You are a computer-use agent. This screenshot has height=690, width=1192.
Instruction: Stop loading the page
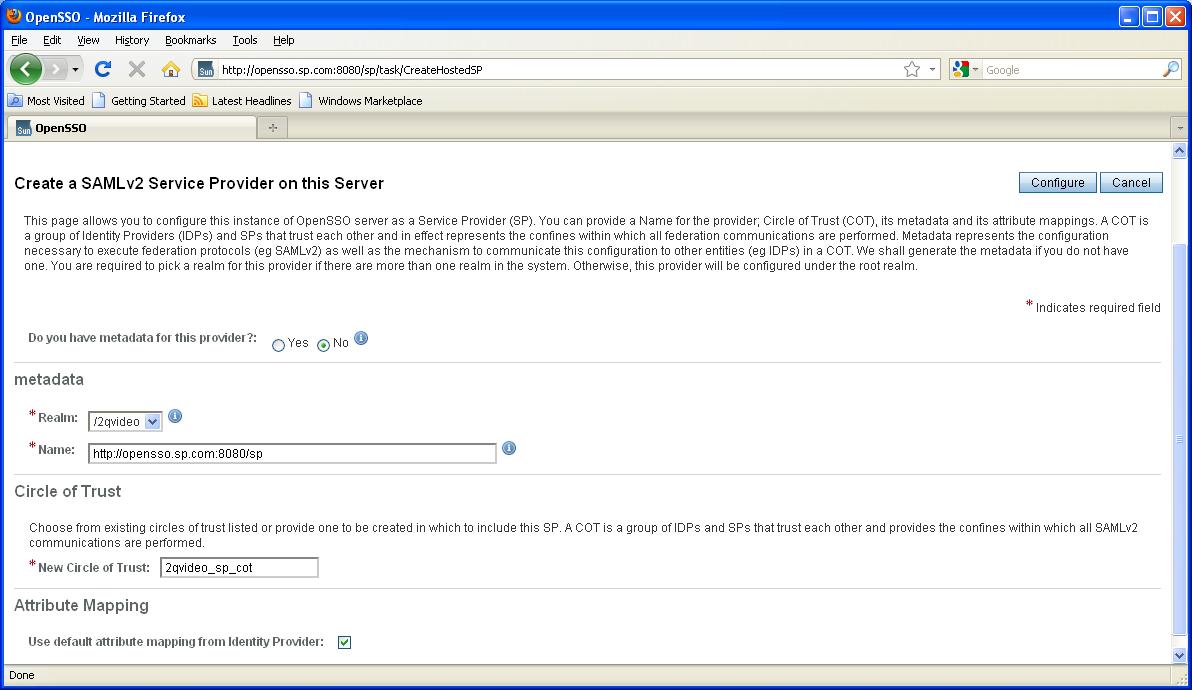(x=137, y=70)
